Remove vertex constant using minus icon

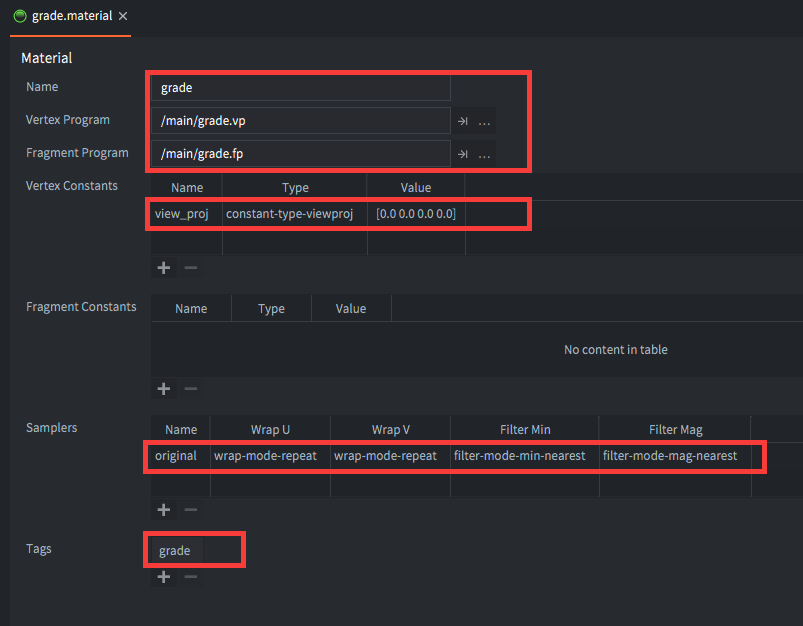[x=190, y=267]
